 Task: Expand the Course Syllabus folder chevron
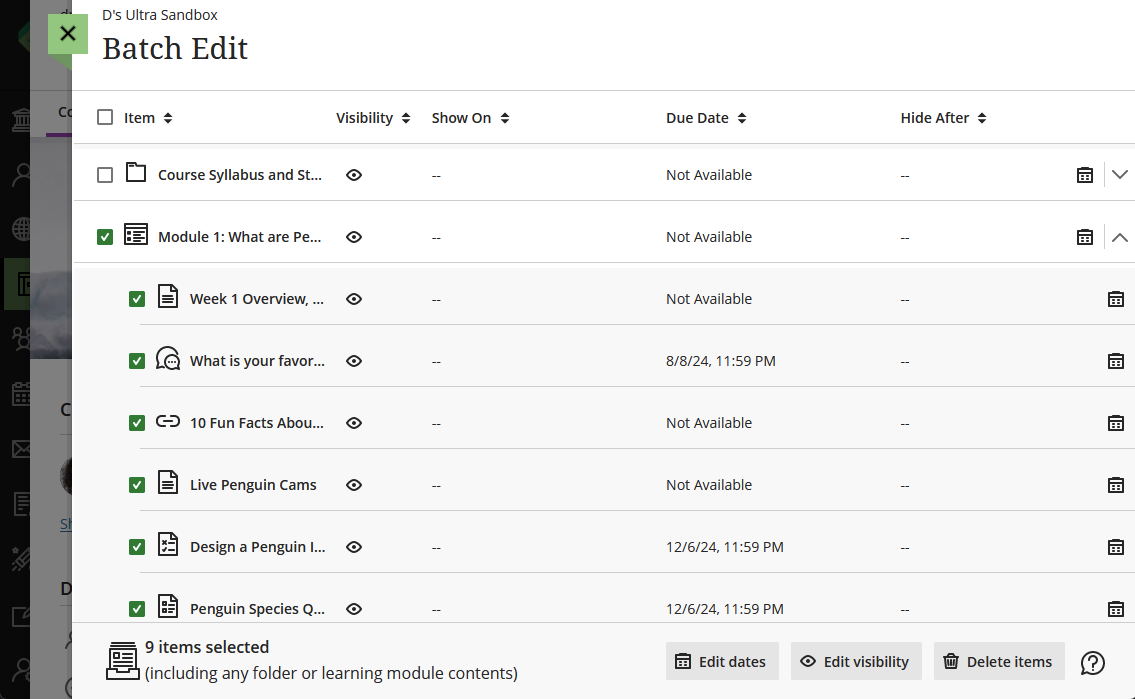point(1119,175)
